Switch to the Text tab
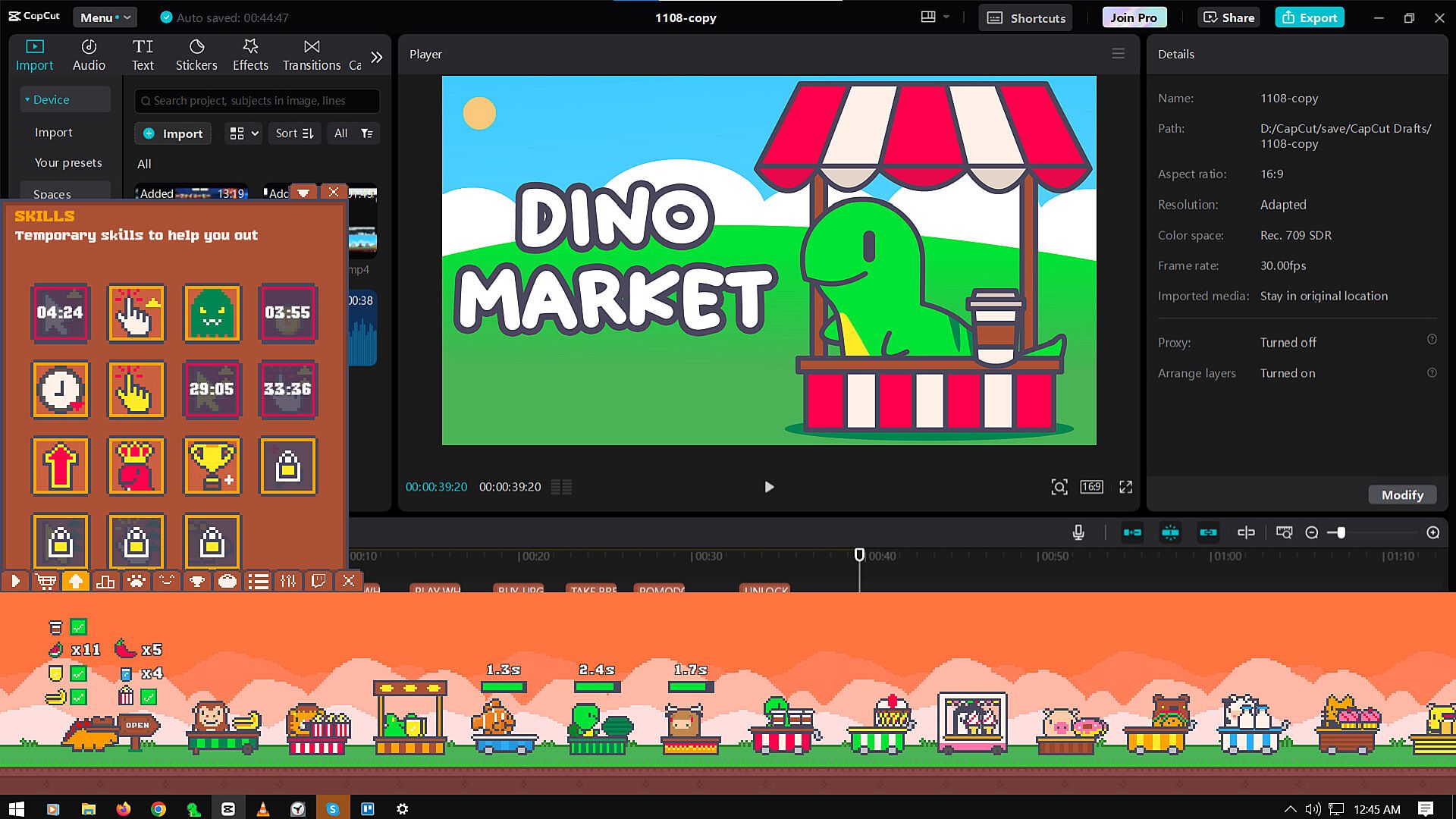The image size is (1456, 819). [143, 55]
